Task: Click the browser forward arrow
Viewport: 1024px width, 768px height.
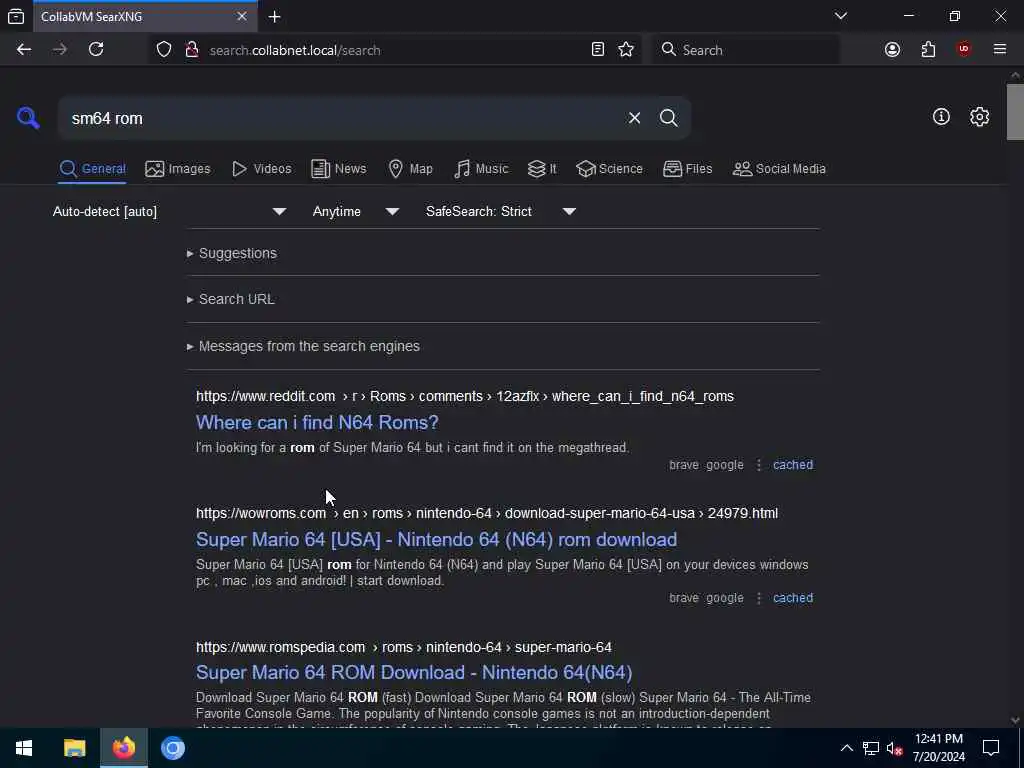Action: 60,50
